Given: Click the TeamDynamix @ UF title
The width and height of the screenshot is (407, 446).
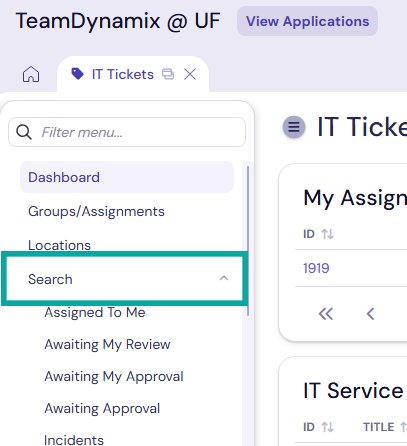Looking at the screenshot, I should [118, 21].
